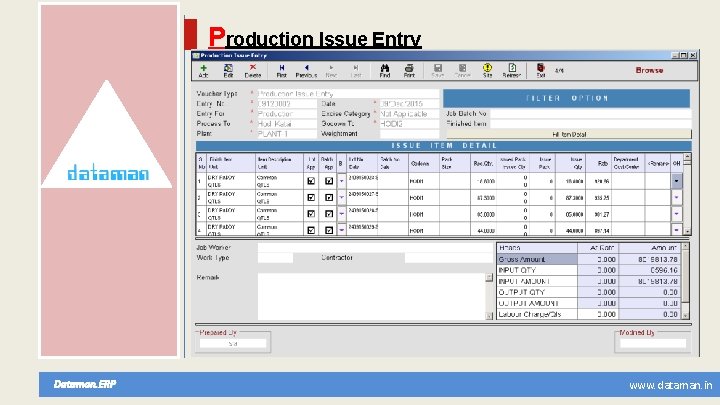720x405 pixels.
Task: Click the Fill Item Detail button
Action: 568,134
